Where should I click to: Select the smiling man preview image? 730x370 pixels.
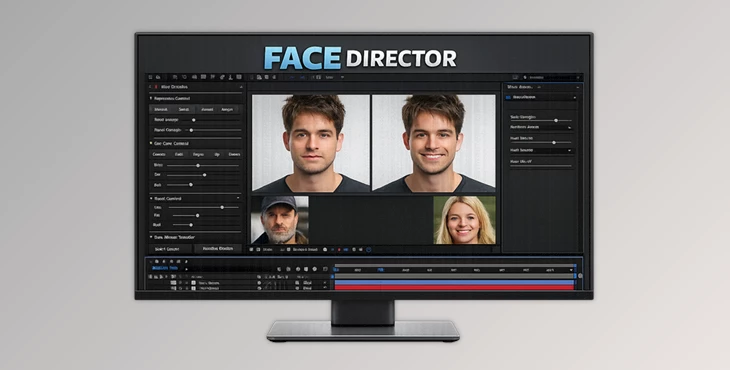pos(434,143)
